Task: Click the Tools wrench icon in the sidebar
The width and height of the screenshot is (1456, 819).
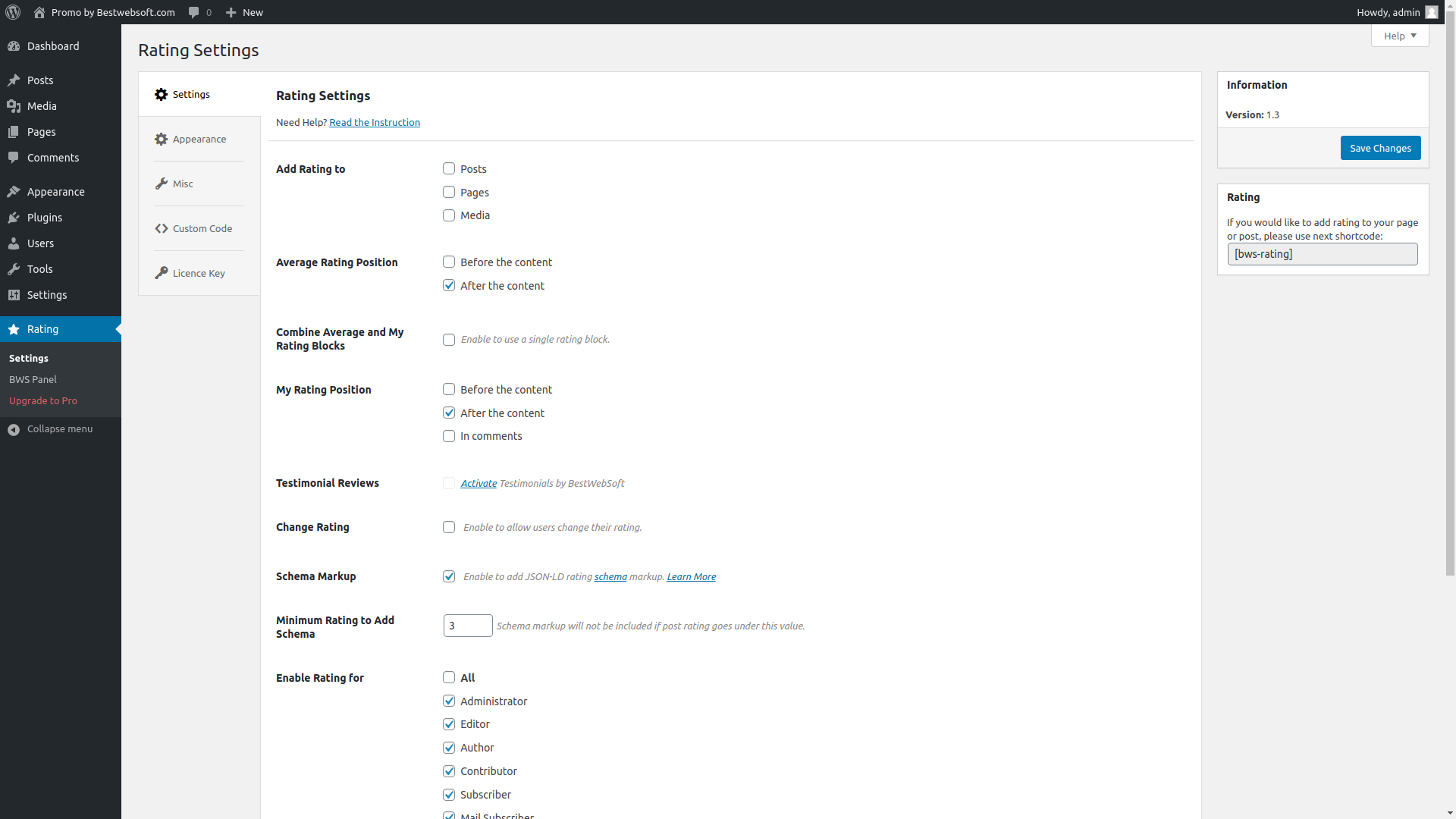Action: [14, 269]
